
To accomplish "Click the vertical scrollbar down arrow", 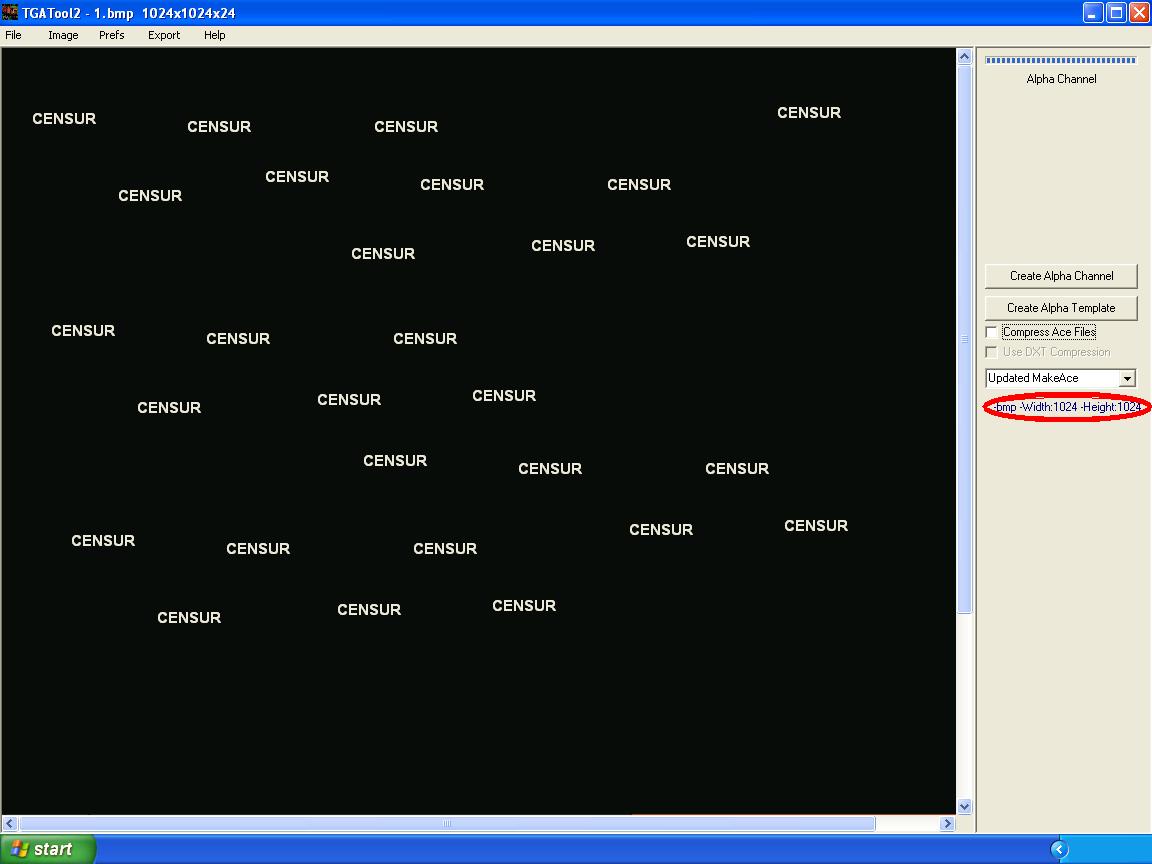I will (x=965, y=806).
